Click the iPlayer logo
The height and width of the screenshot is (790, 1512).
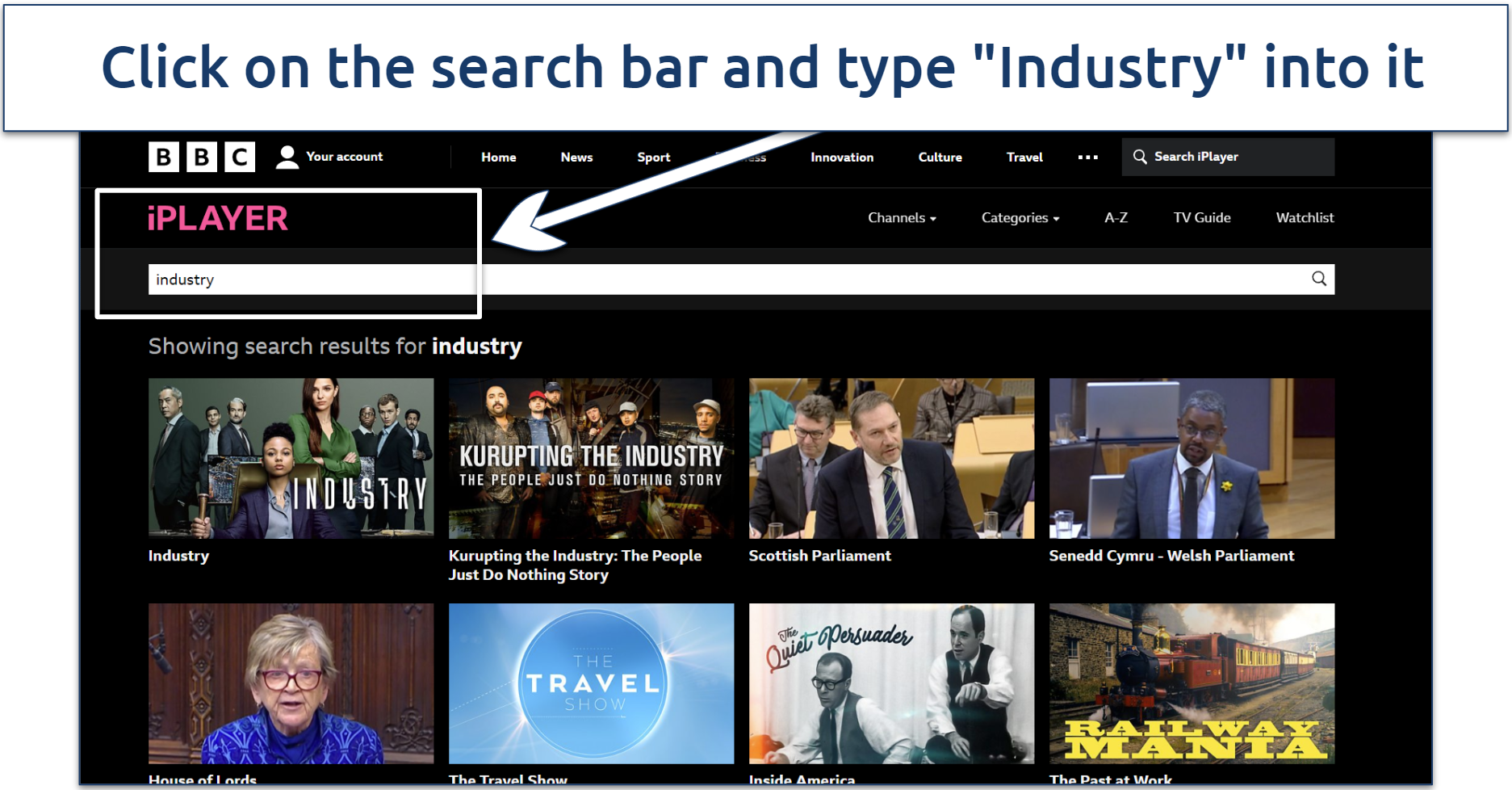(217, 218)
